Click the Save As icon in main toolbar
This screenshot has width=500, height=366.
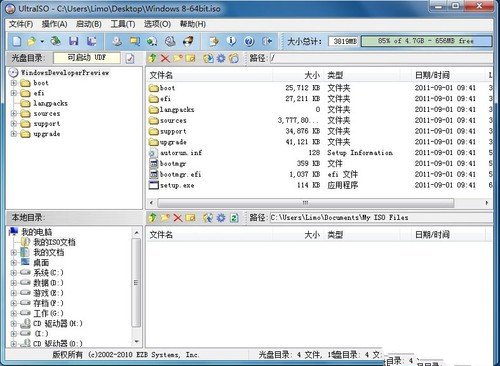tap(91, 41)
